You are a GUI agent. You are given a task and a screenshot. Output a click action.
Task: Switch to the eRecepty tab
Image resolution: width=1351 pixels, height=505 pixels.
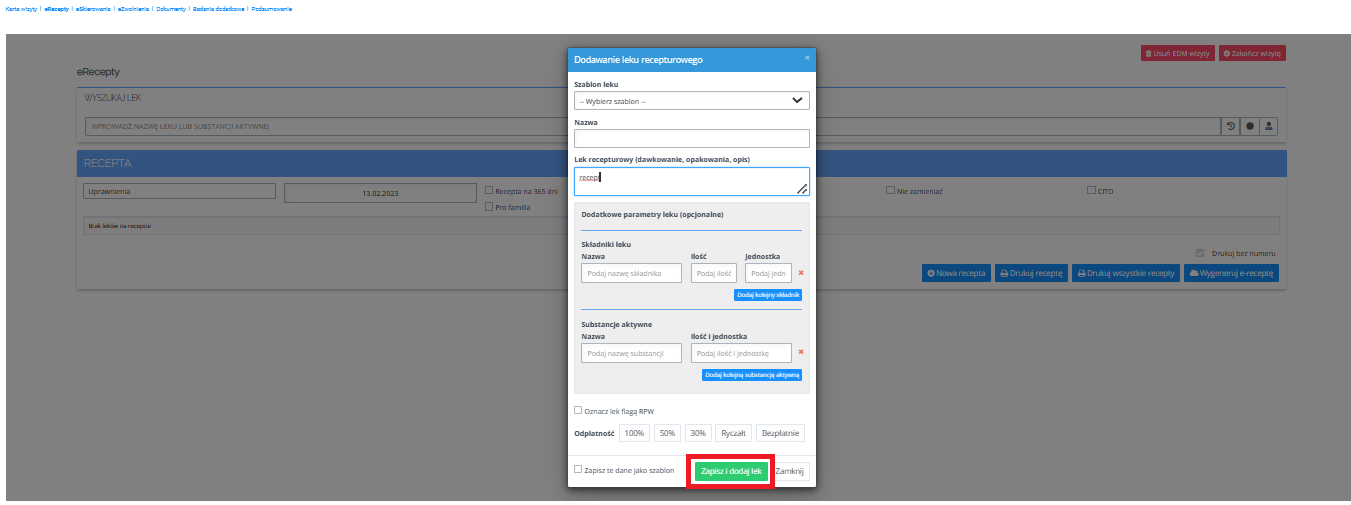[x=57, y=8]
